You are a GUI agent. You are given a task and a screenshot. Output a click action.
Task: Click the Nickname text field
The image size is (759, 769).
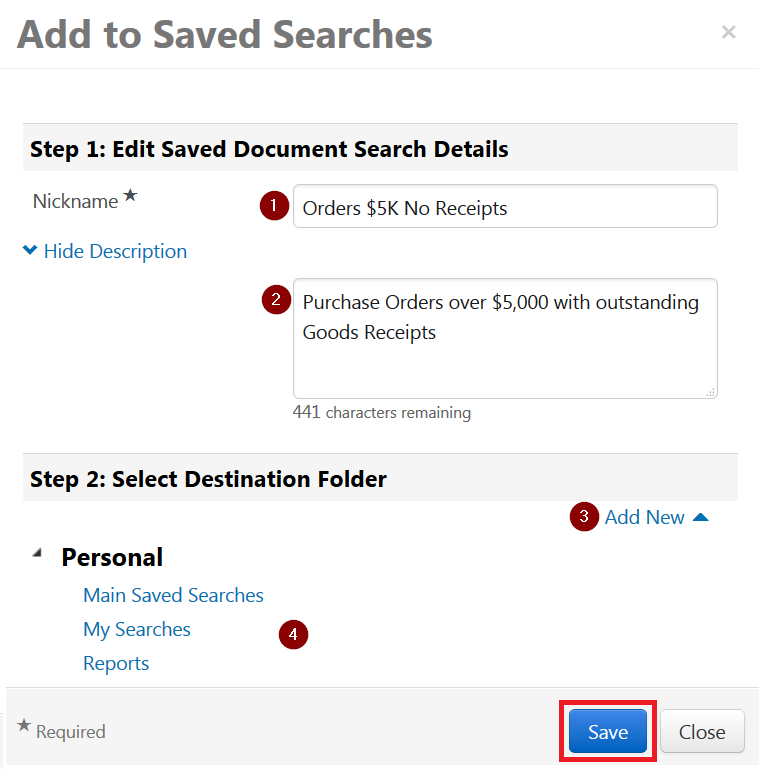pos(504,207)
